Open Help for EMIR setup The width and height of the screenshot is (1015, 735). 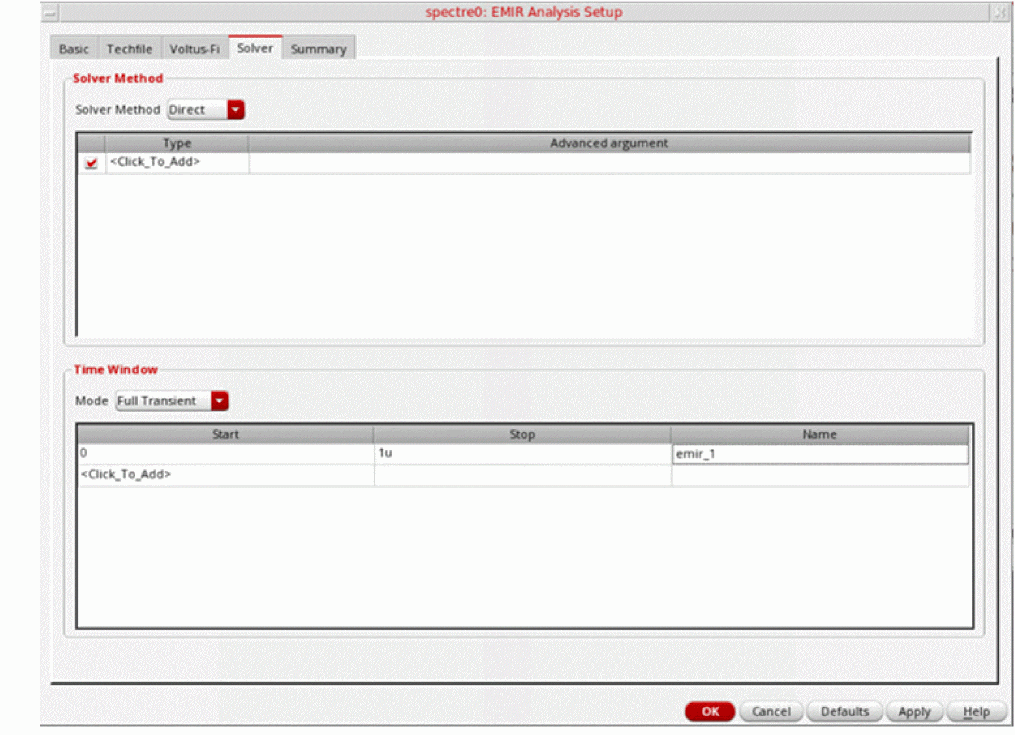(x=976, y=711)
